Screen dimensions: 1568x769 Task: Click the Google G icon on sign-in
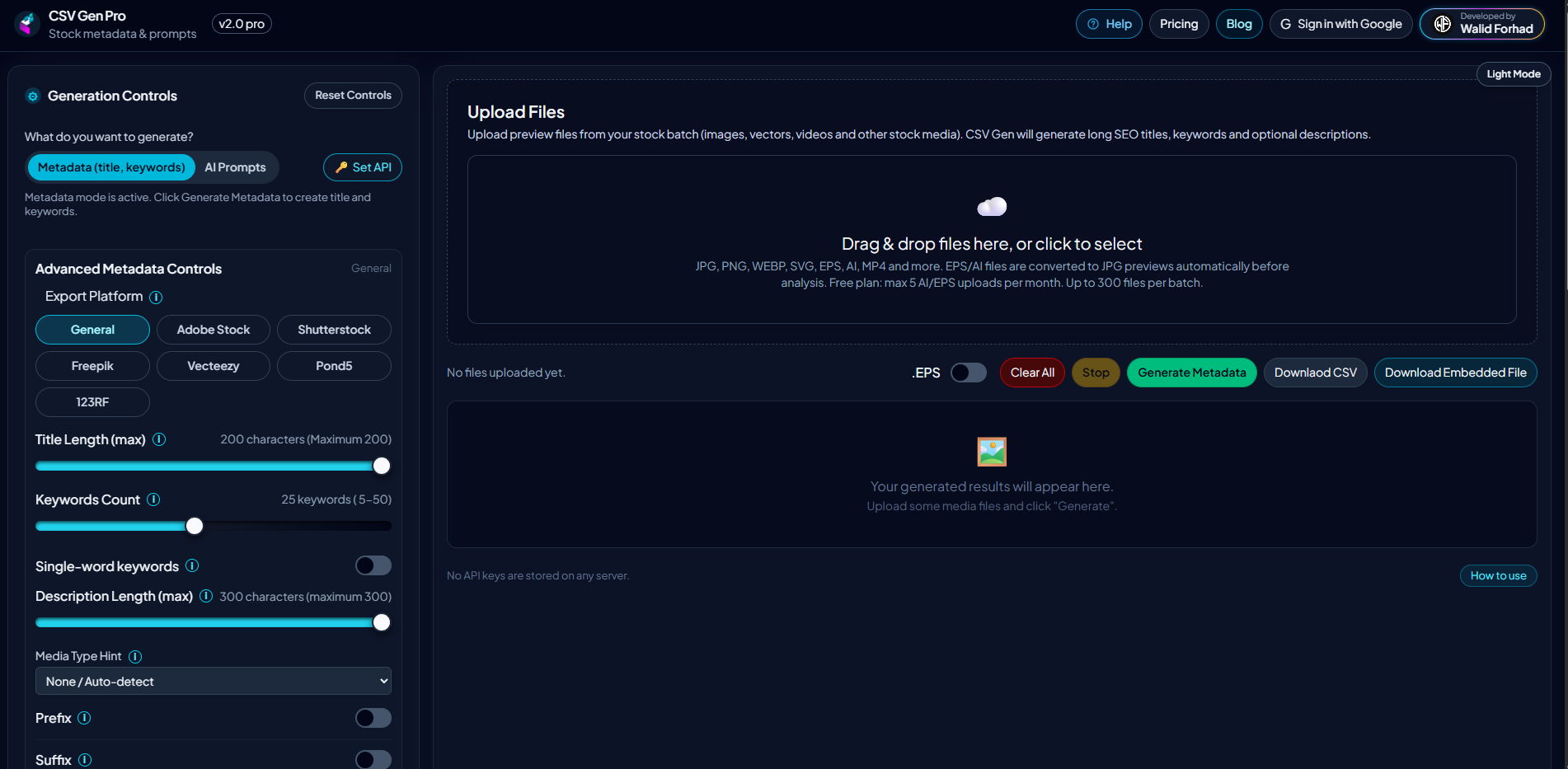pyautogui.click(x=1285, y=24)
